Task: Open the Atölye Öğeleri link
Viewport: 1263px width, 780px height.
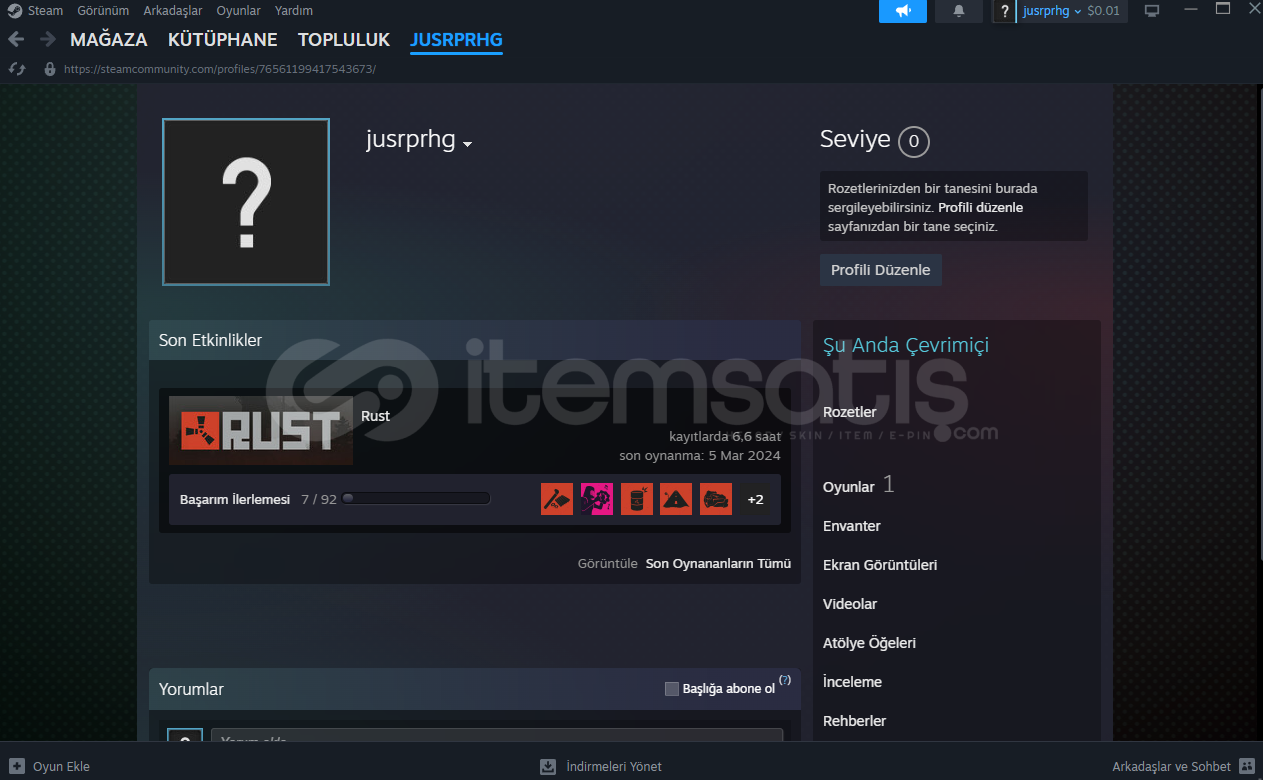Action: 869,643
